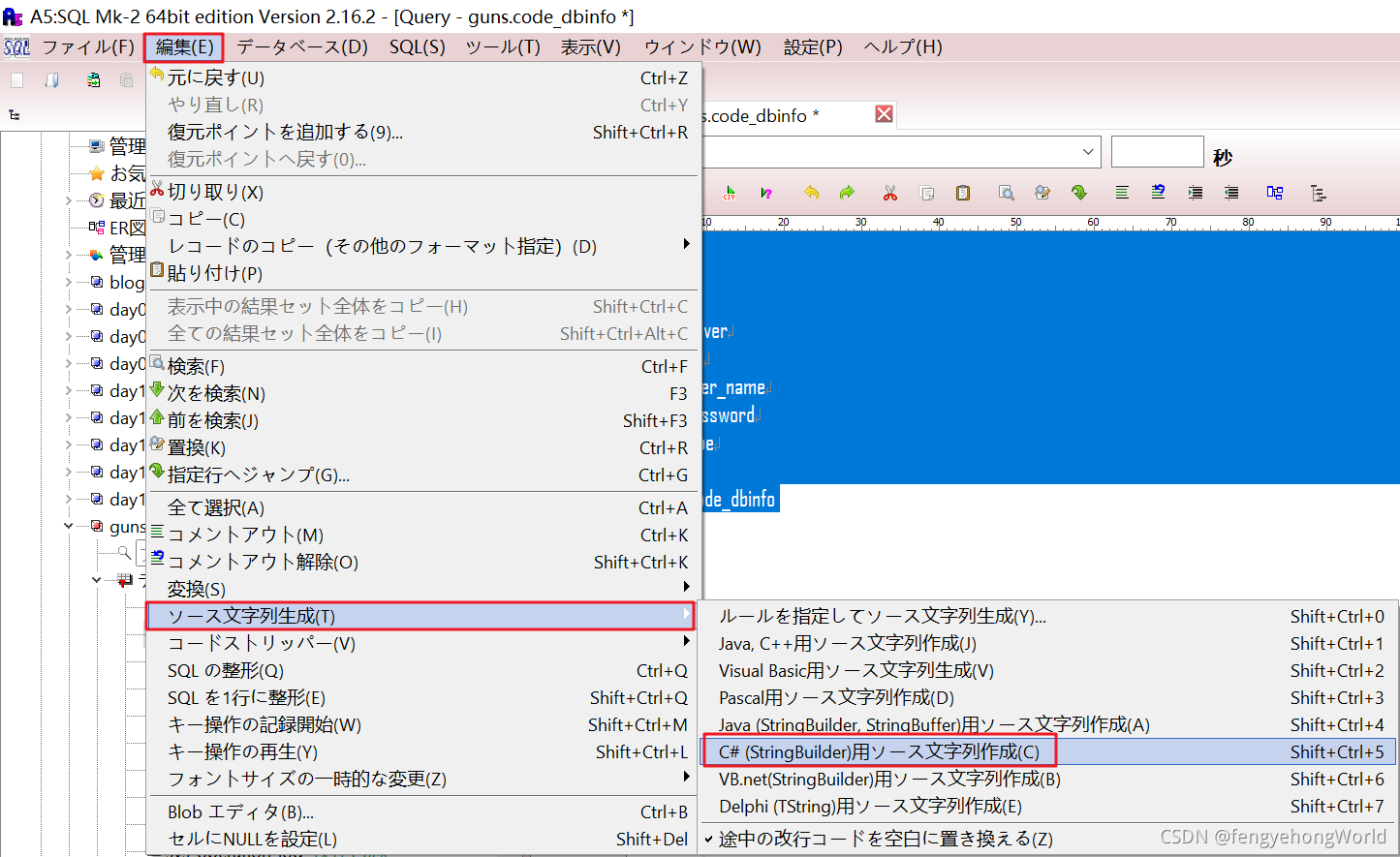
Task: Click the green redo arrow toolbar icon
Action: (x=848, y=193)
